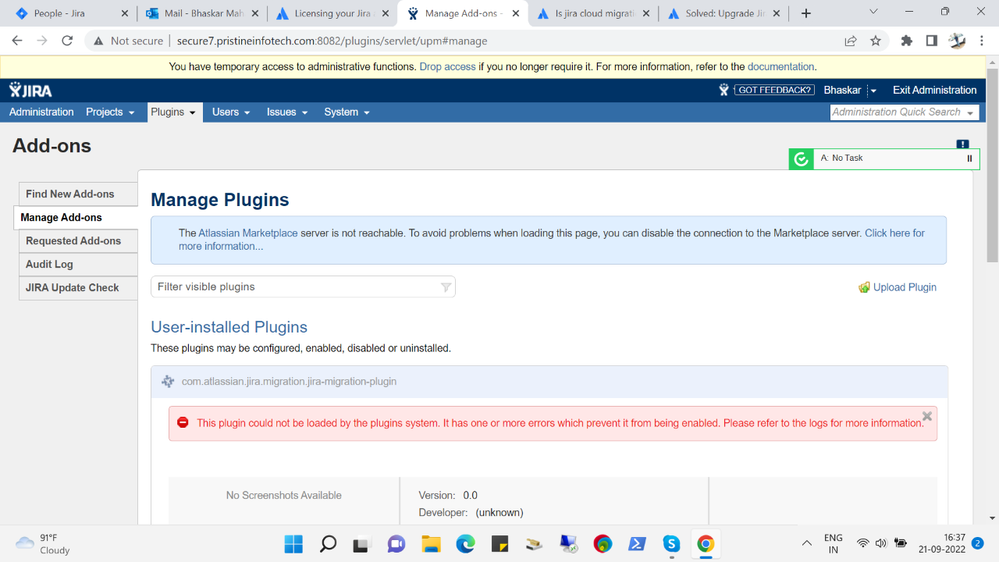
Task: Open Microsoft Edge from taskbar
Action: [x=466, y=544]
